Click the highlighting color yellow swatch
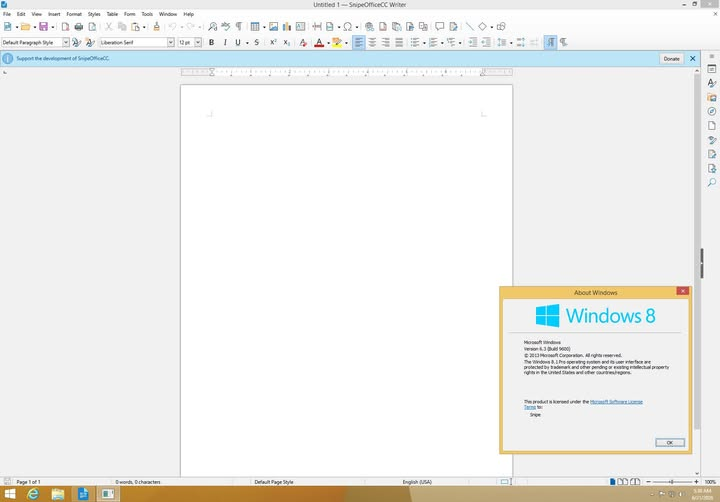Image resolution: width=720 pixels, height=502 pixels. coord(337,42)
